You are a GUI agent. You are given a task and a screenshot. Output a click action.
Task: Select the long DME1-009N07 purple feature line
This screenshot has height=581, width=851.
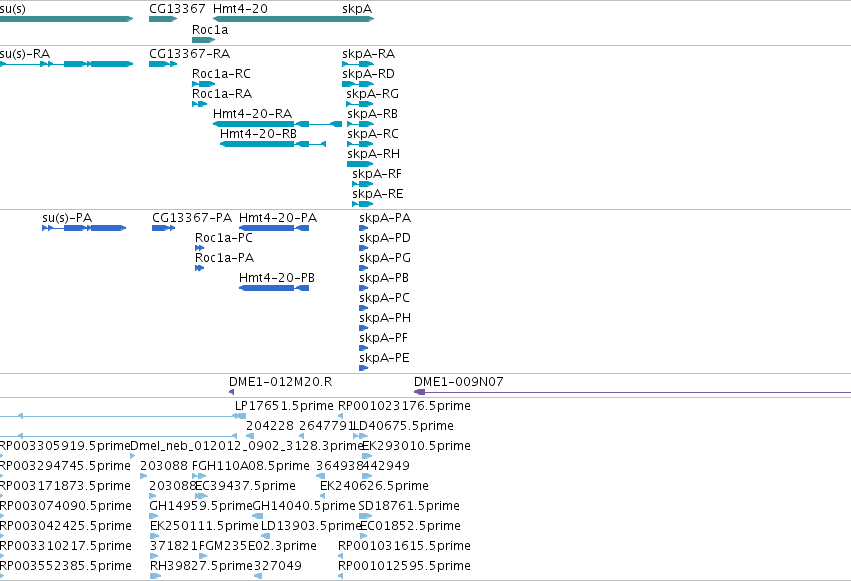click(632, 392)
